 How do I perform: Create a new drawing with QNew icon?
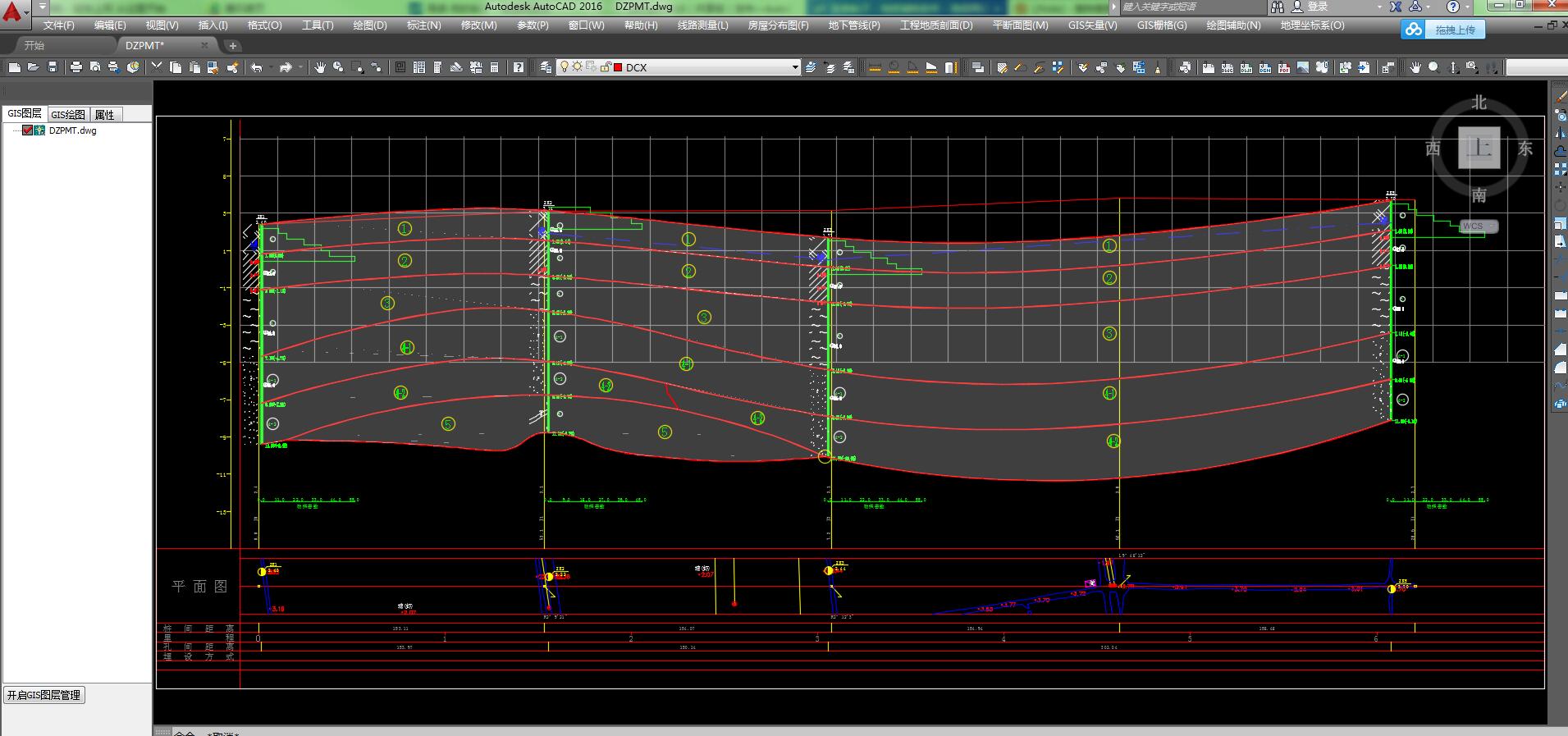15,67
